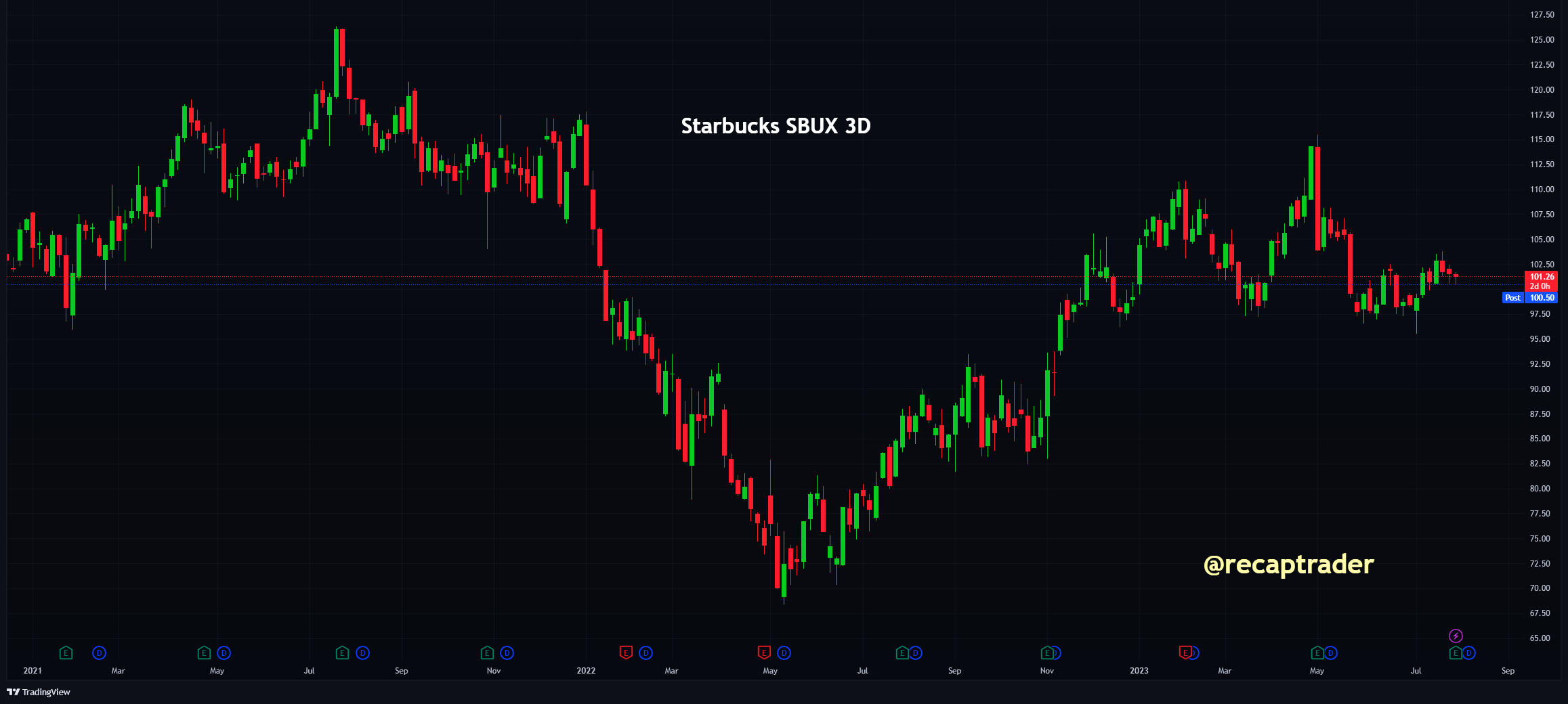Select the Starbucks SBUX 3D text annotation
Image resolution: width=1568 pixels, height=704 pixels.
776,126
